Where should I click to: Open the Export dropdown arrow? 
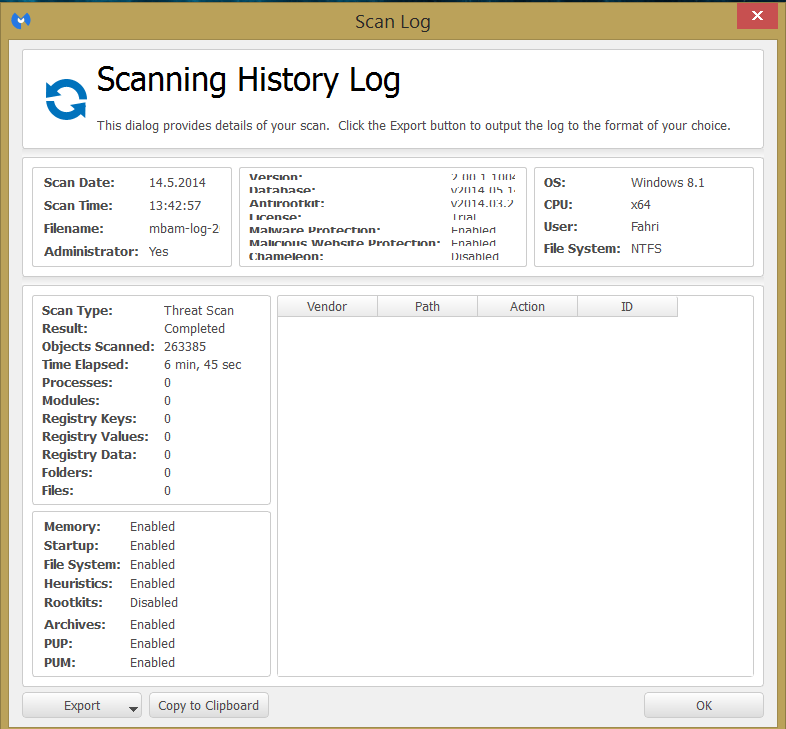[x=133, y=708]
